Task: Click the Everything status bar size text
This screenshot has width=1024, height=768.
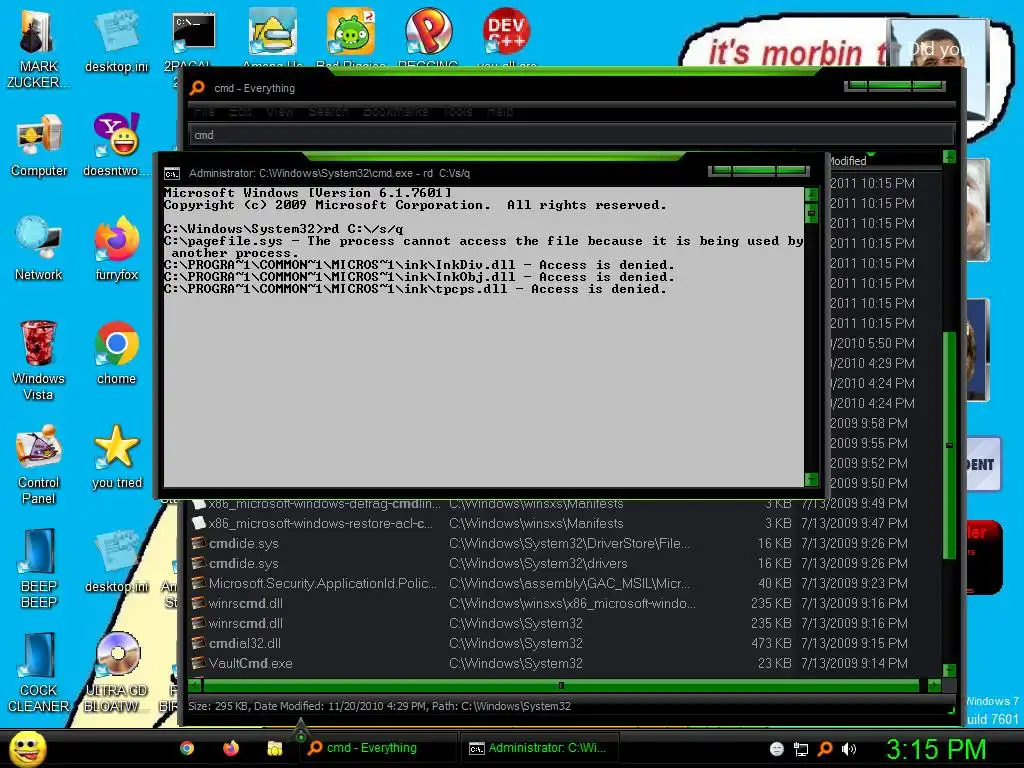Action: point(379,706)
